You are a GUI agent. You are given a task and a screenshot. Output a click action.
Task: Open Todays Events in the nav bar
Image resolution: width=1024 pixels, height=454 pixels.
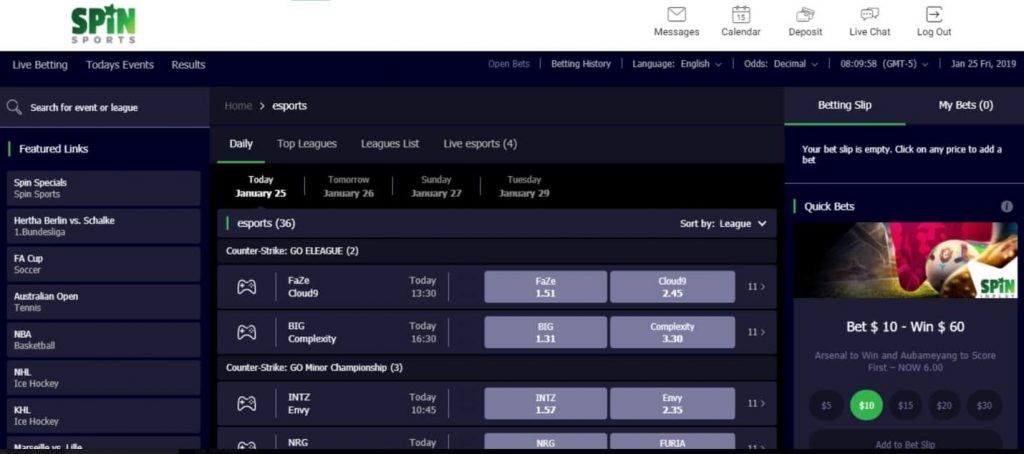point(120,65)
